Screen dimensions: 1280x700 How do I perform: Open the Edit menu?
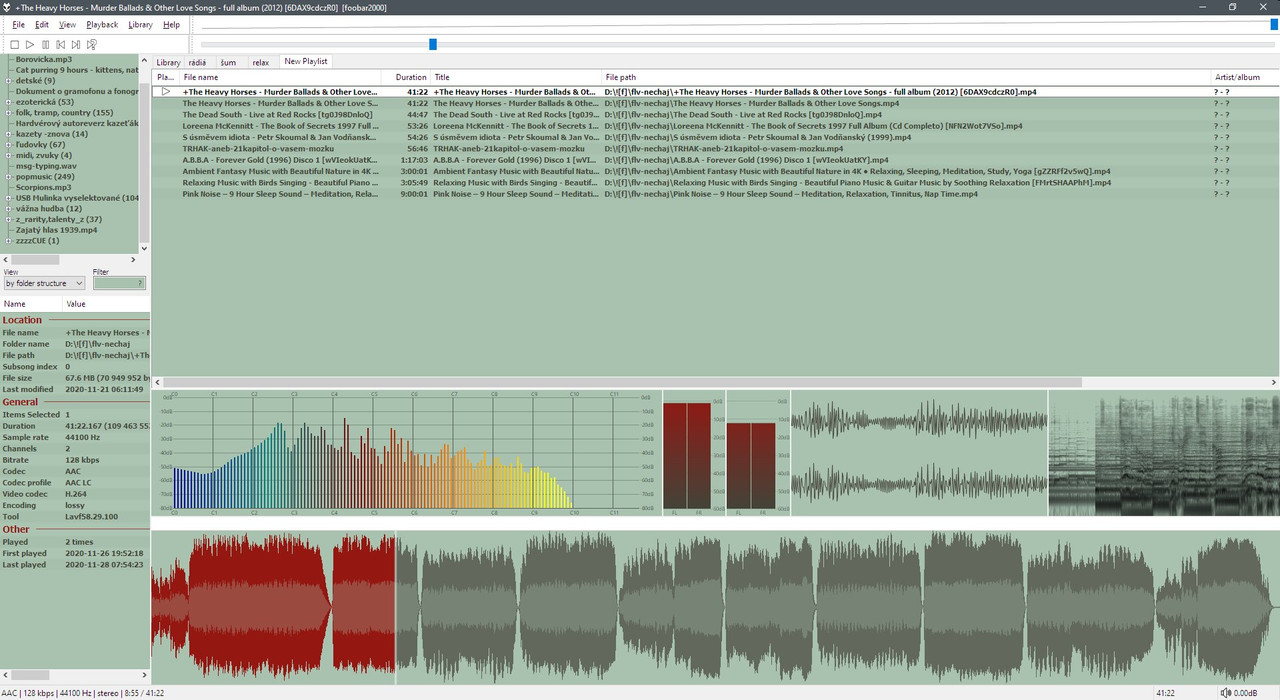click(41, 24)
